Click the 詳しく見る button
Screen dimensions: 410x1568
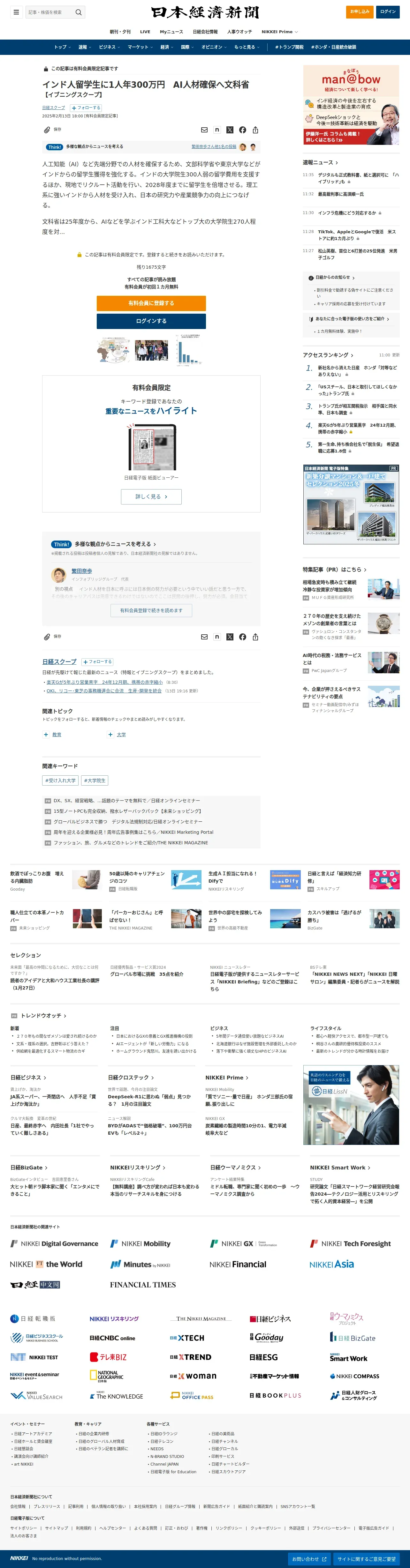(x=151, y=497)
